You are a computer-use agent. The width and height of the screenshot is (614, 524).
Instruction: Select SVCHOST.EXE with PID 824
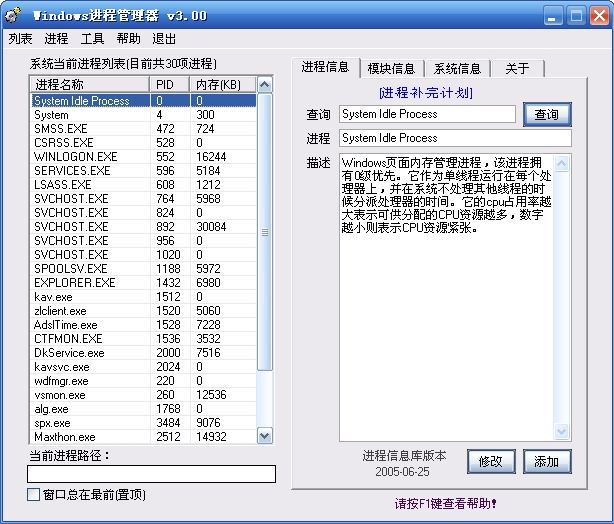[144, 213]
